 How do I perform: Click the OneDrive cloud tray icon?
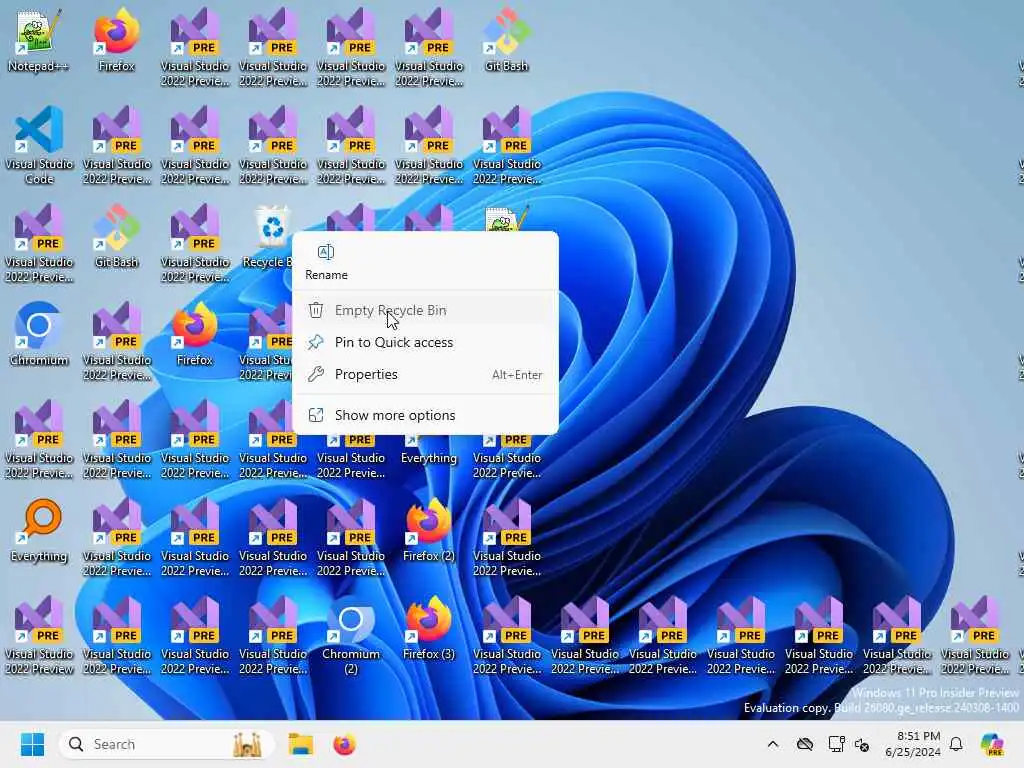click(x=805, y=744)
